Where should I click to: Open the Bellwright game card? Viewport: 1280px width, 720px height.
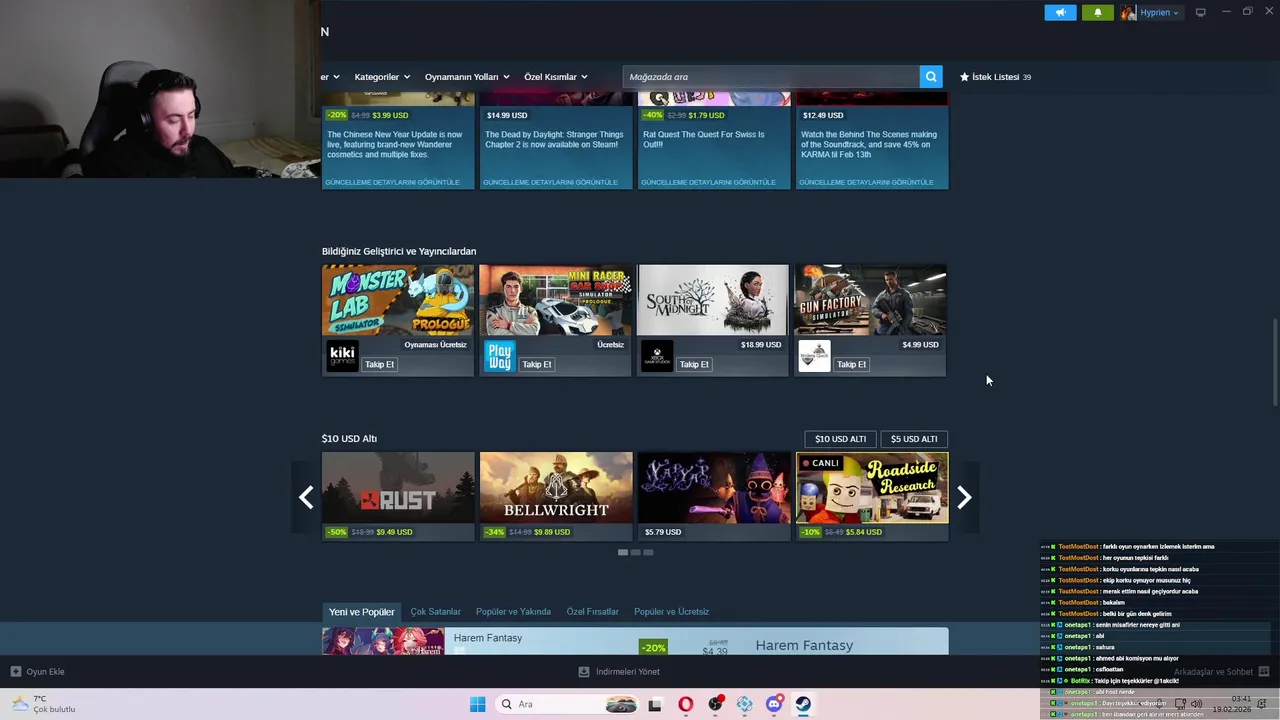556,496
